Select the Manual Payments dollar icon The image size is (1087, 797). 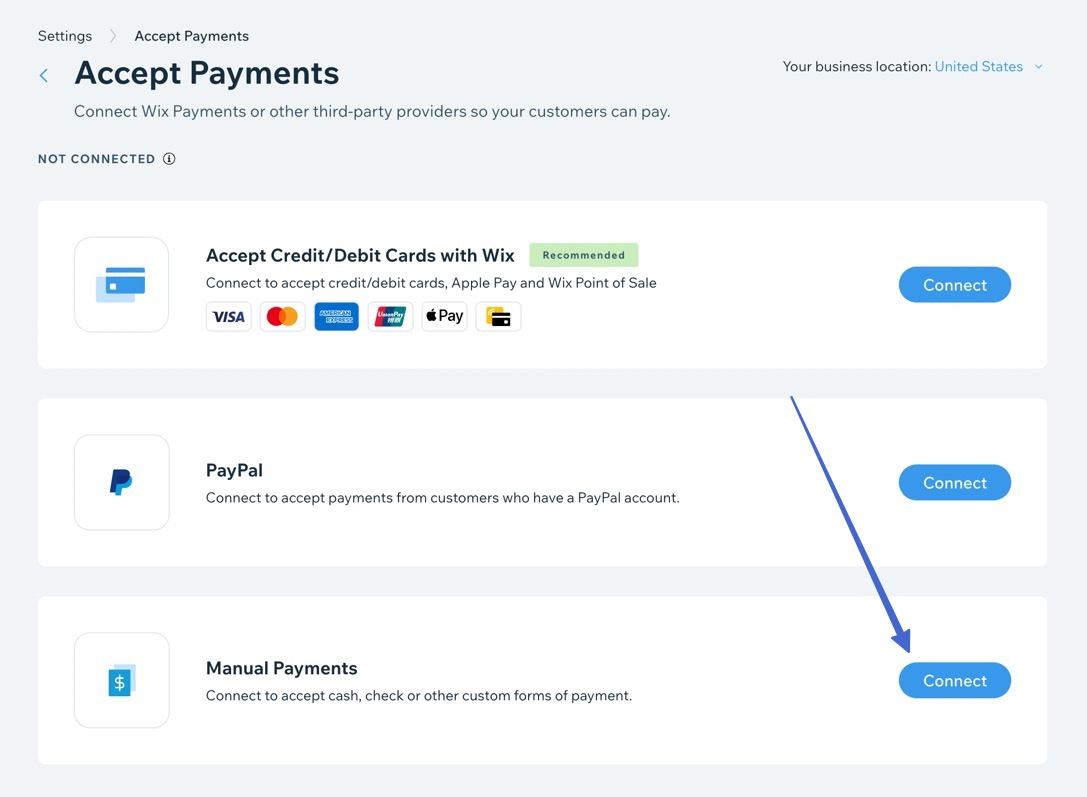[121, 680]
